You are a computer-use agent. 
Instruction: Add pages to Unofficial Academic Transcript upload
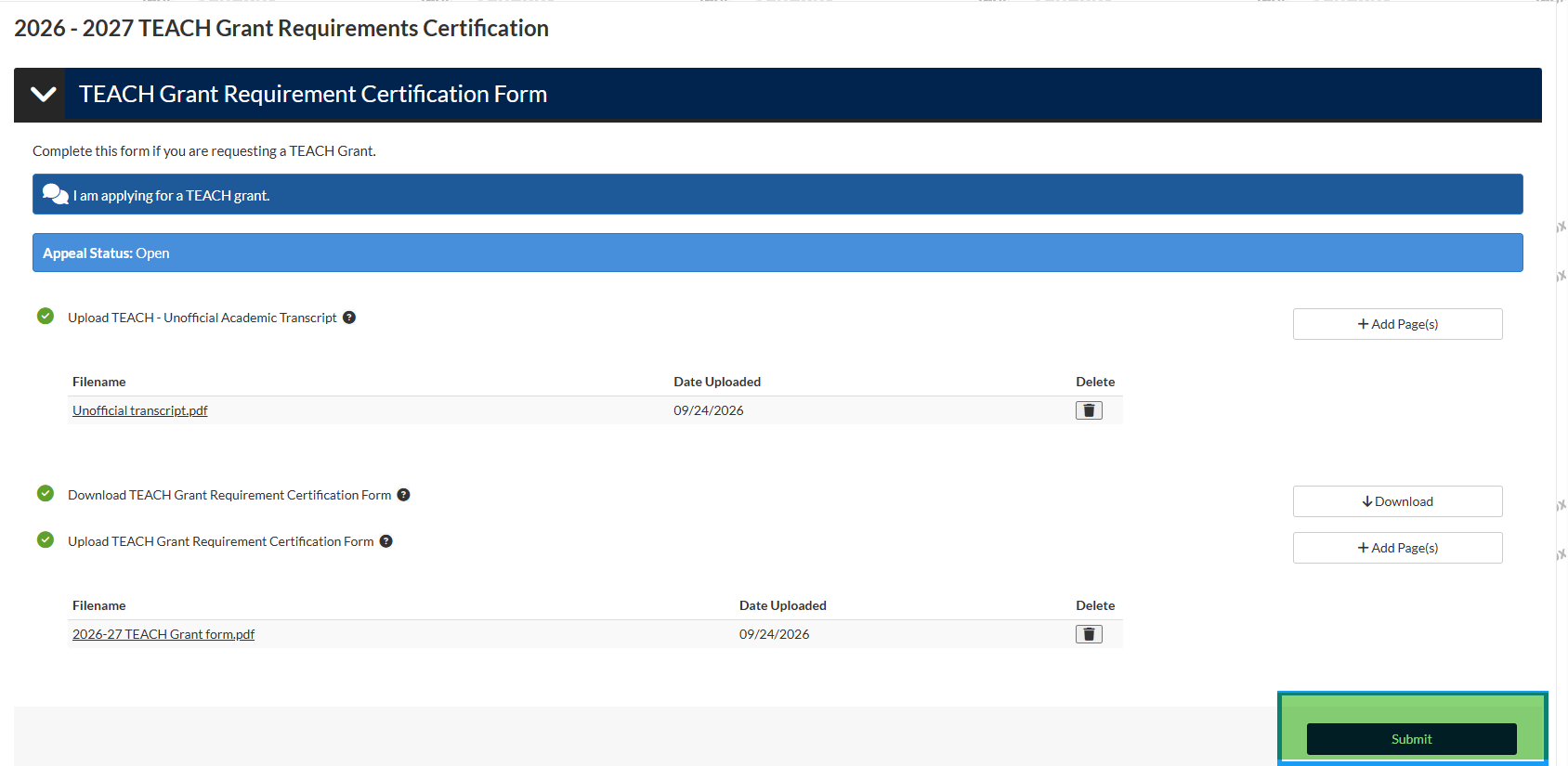(x=1397, y=324)
